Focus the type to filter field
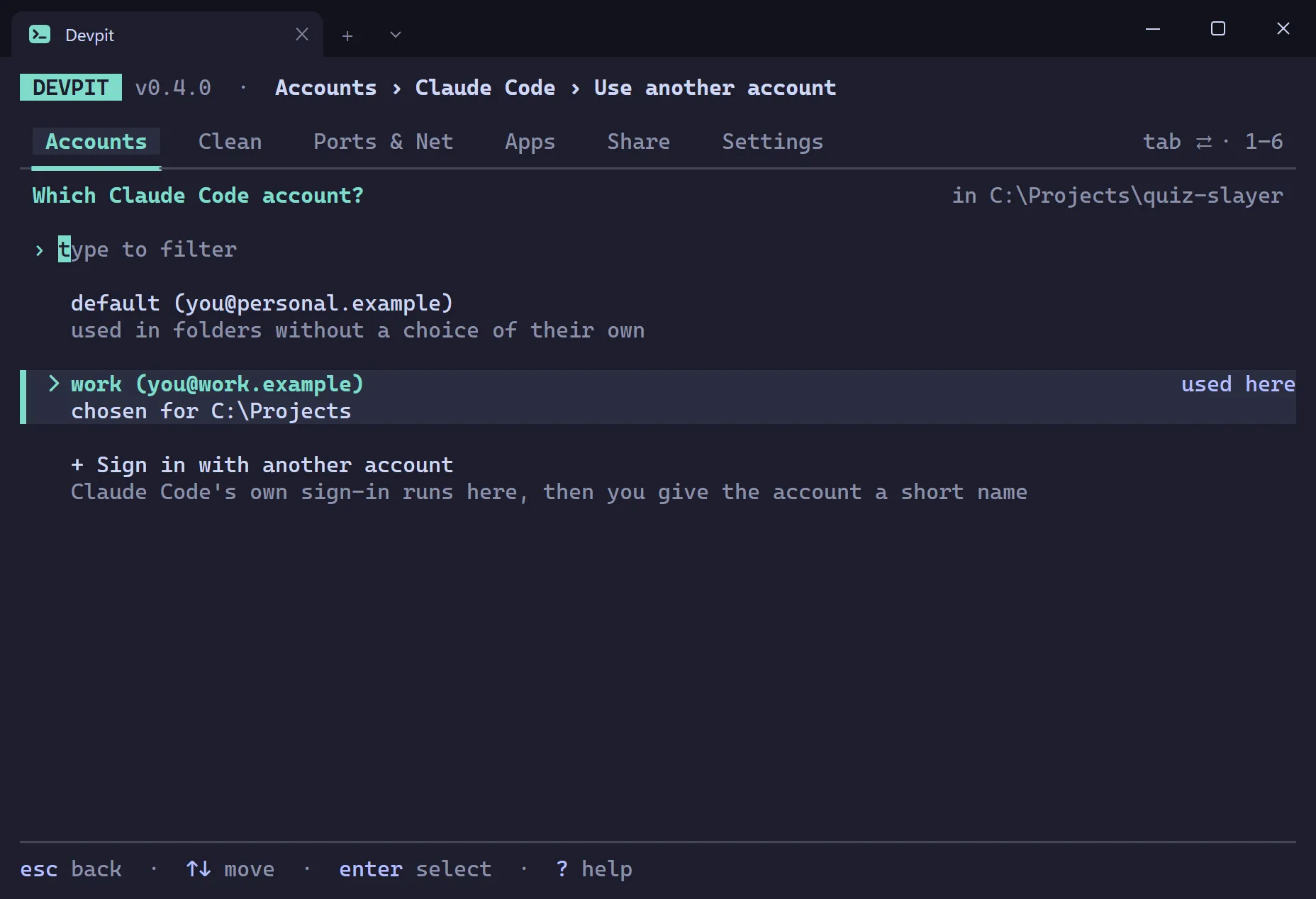The height and width of the screenshot is (899, 1316). click(147, 250)
